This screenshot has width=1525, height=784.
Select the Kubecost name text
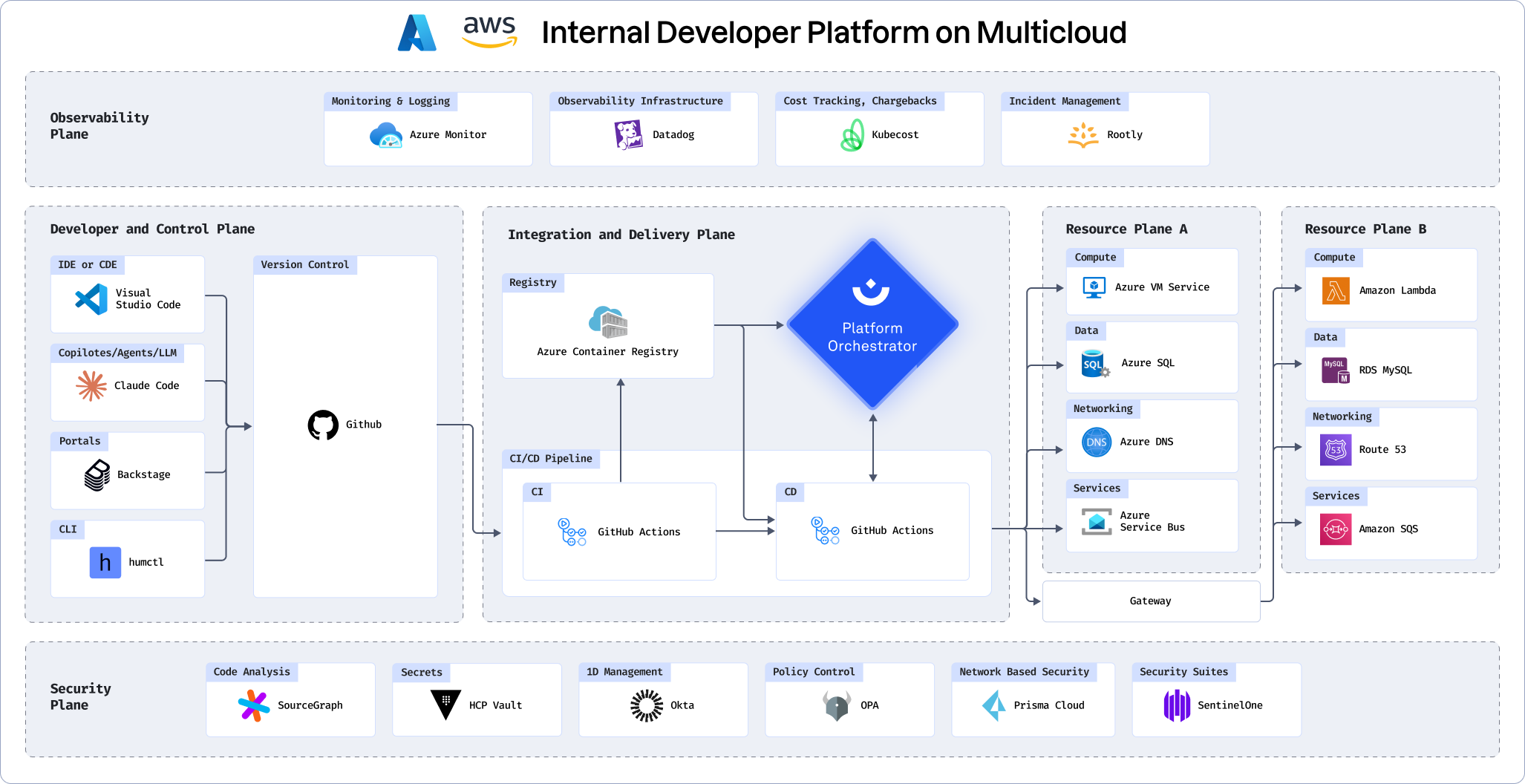coord(895,135)
